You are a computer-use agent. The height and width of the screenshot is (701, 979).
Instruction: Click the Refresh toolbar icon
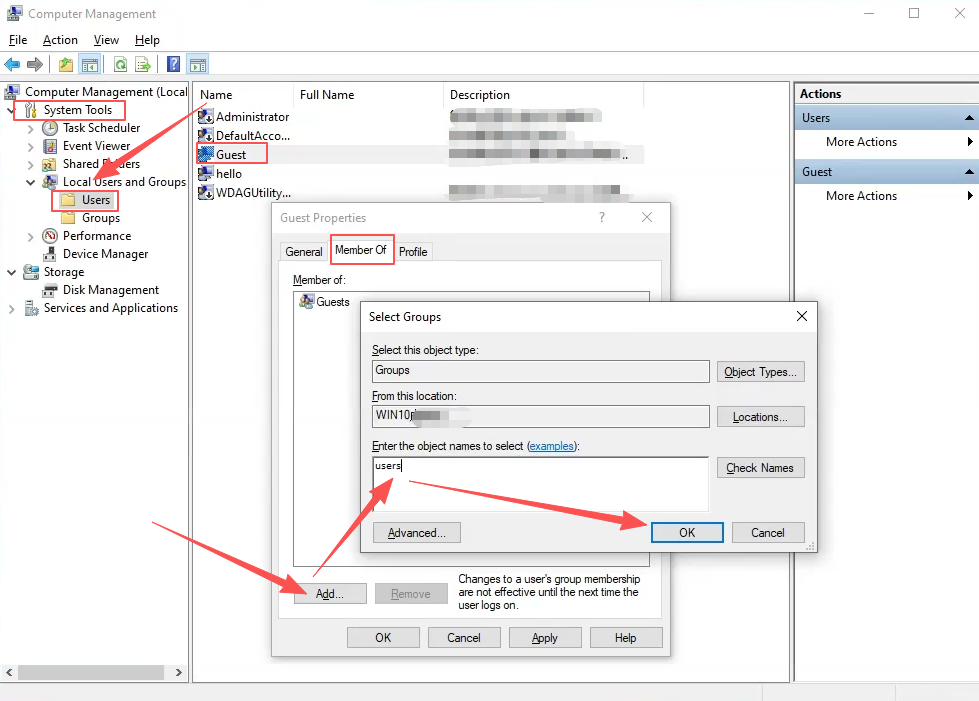pos(120,64)
